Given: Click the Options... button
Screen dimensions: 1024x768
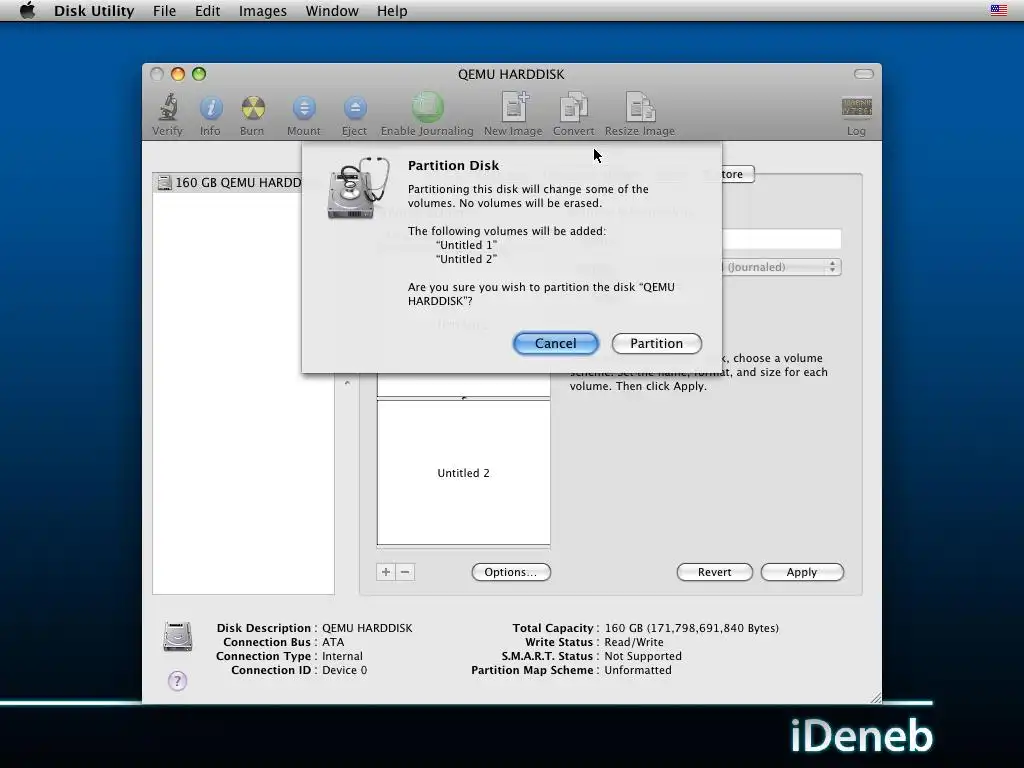Looking at the screenshot, I should (511, 572).
